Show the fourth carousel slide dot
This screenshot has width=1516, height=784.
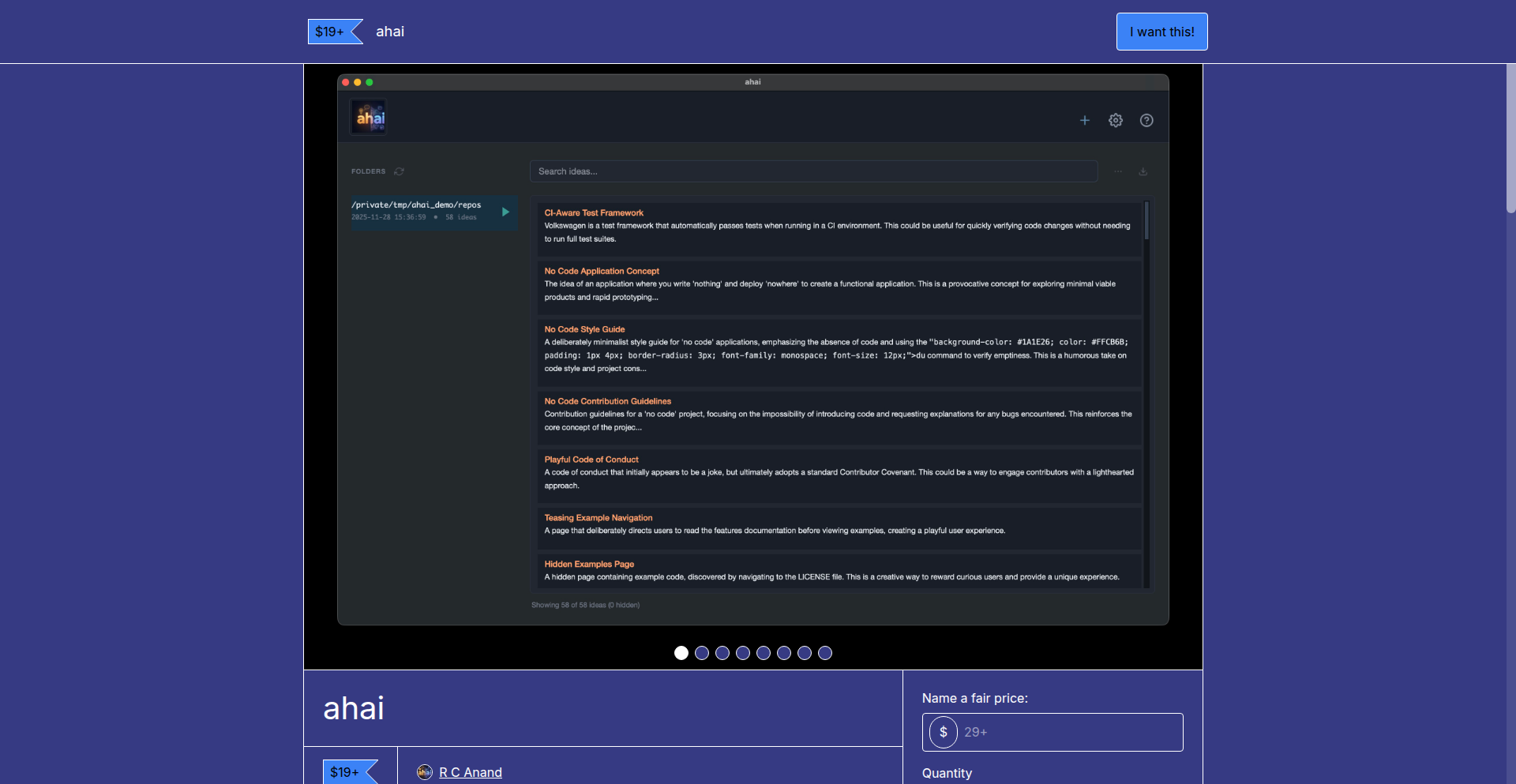[x=743, y=653]
